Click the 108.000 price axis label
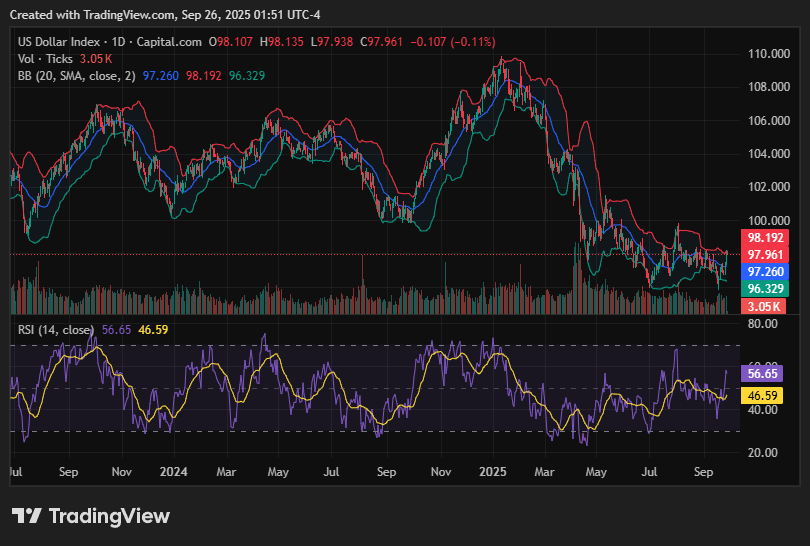The image size is (810, 546). (x=769, y=87)
